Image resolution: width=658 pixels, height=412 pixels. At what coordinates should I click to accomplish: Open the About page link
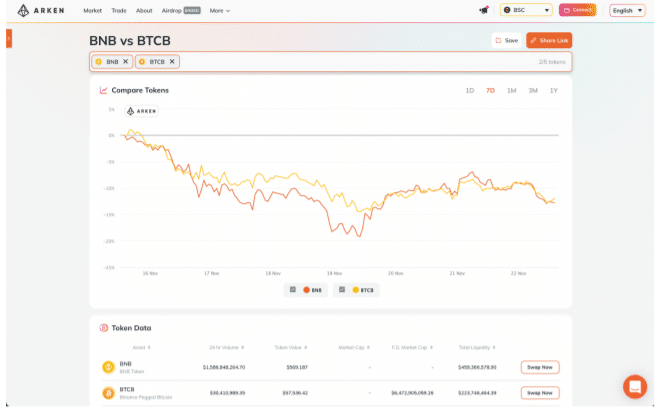click(144, 10)
